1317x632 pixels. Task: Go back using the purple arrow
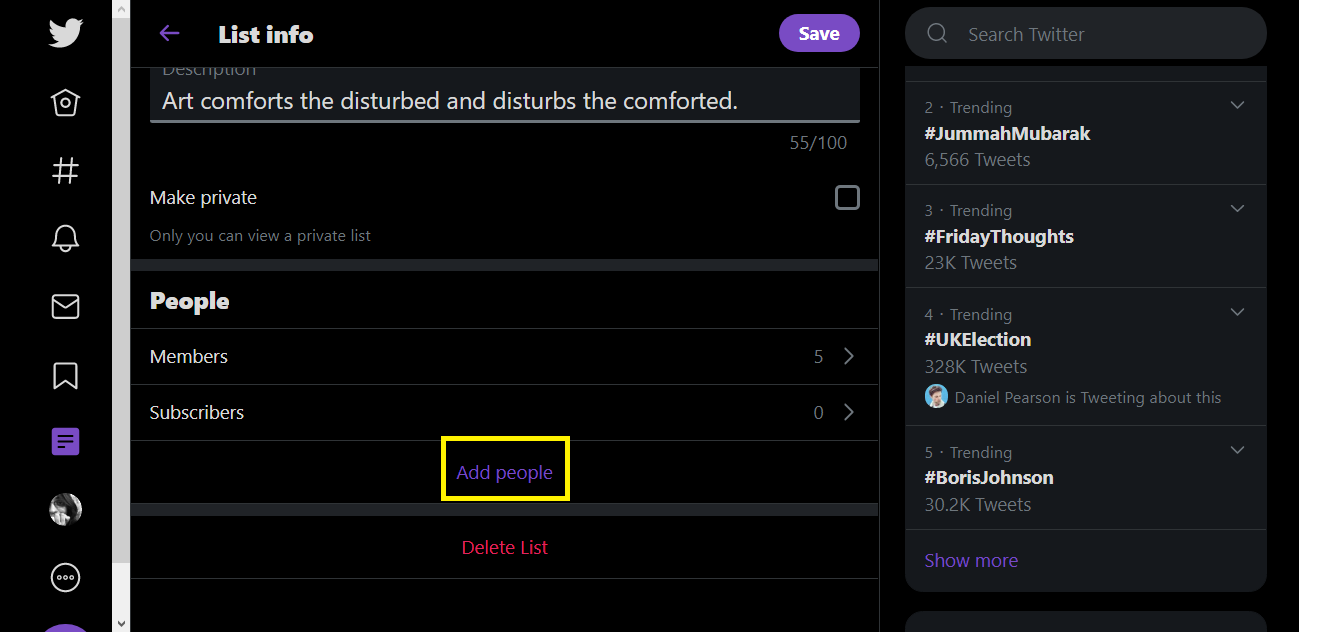point(169,33)
